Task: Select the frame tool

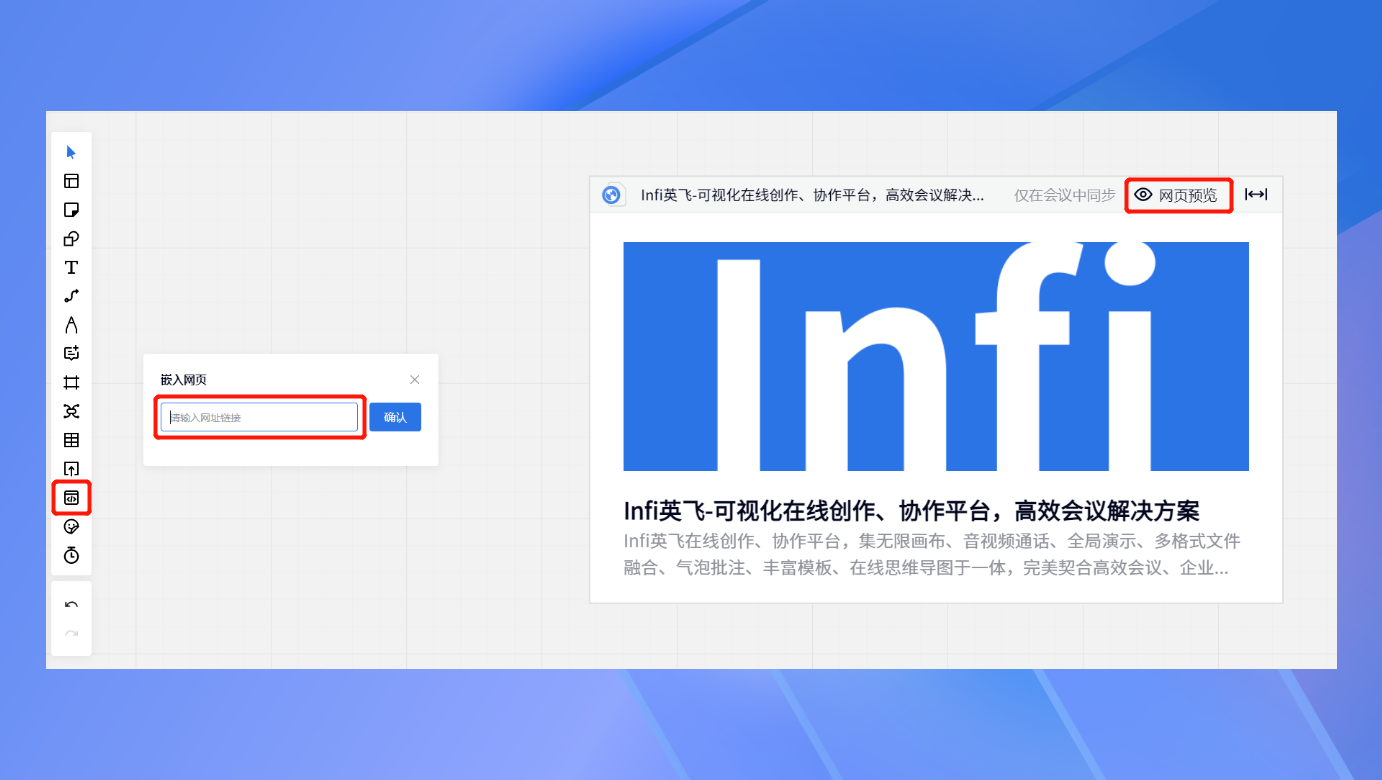Action: pyautogui.click(x=71, y=382)
